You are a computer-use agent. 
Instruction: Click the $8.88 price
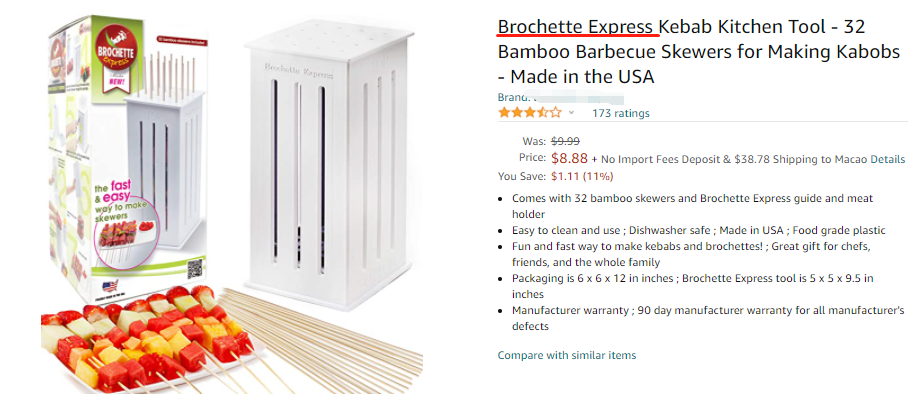tap(569, 158)
